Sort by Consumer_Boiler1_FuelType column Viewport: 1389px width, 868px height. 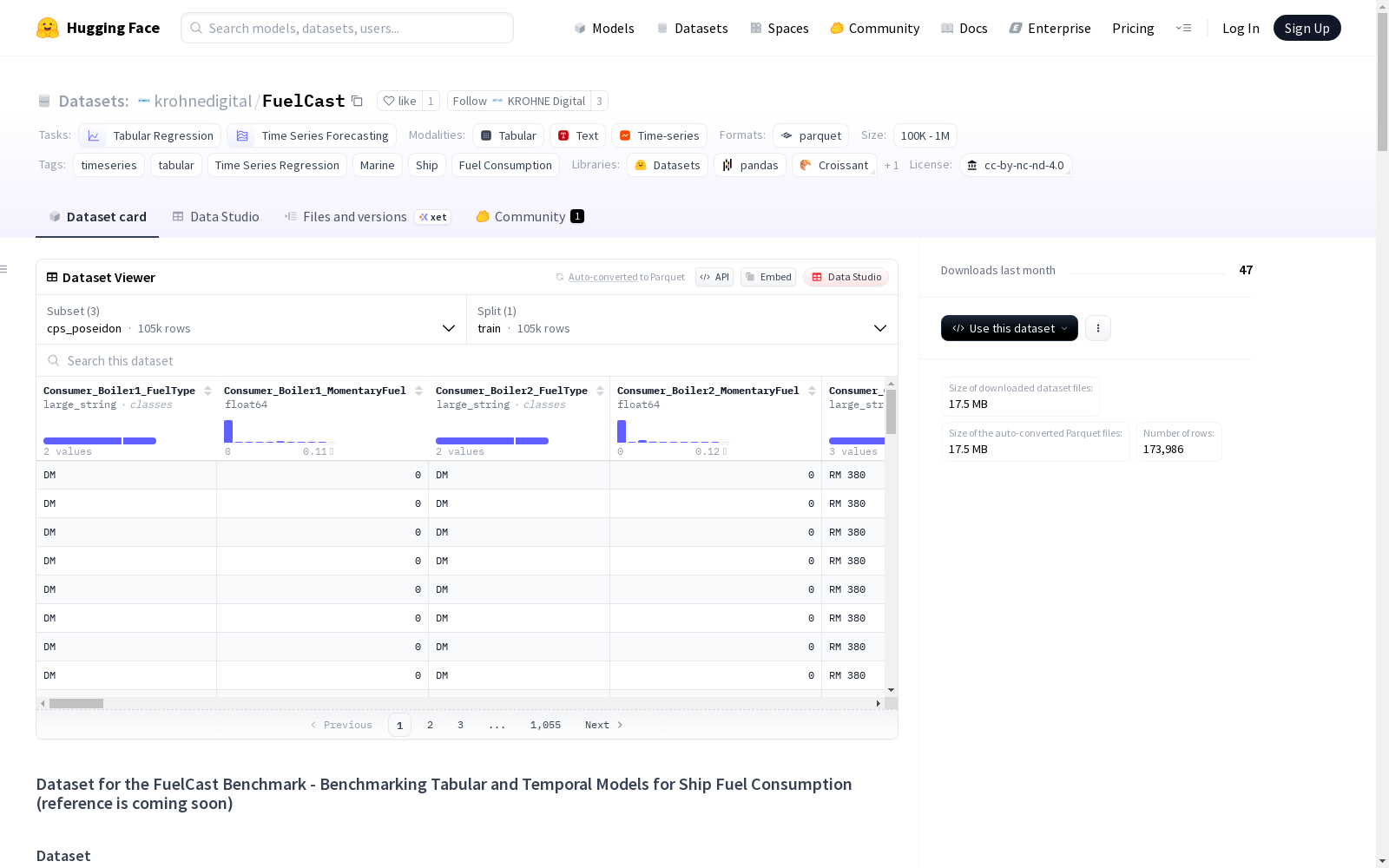[x=207, y=391]
